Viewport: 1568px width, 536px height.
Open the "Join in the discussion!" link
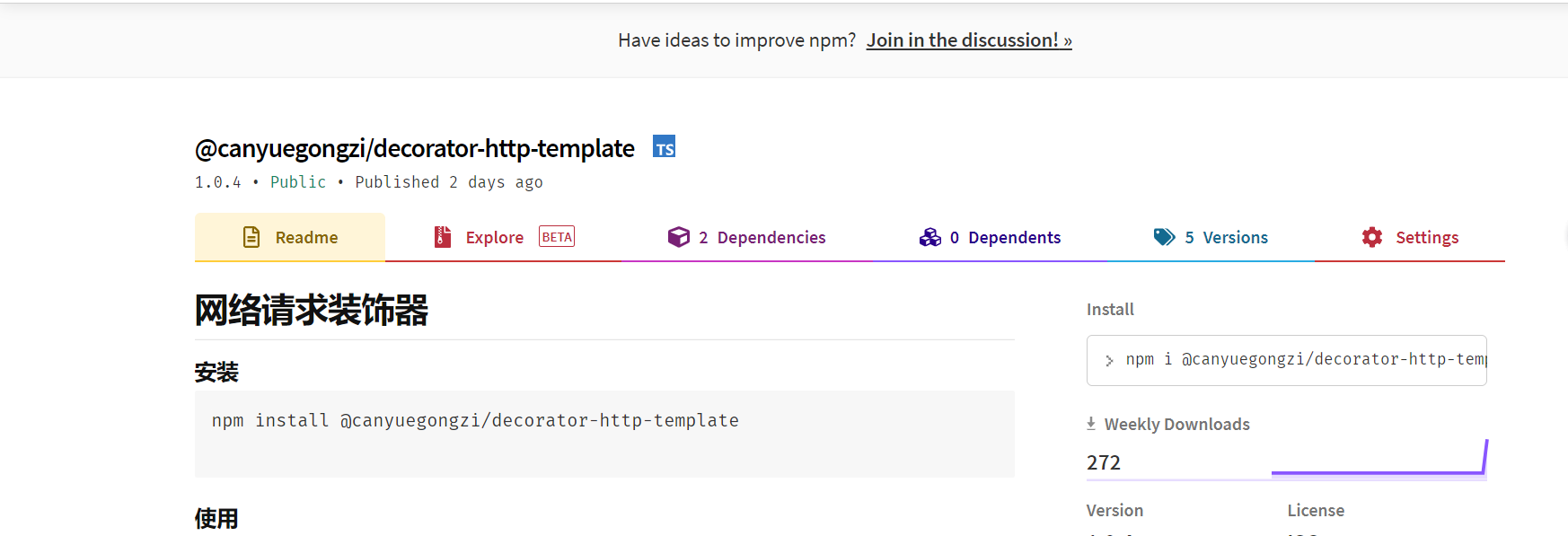click(969, 40)
